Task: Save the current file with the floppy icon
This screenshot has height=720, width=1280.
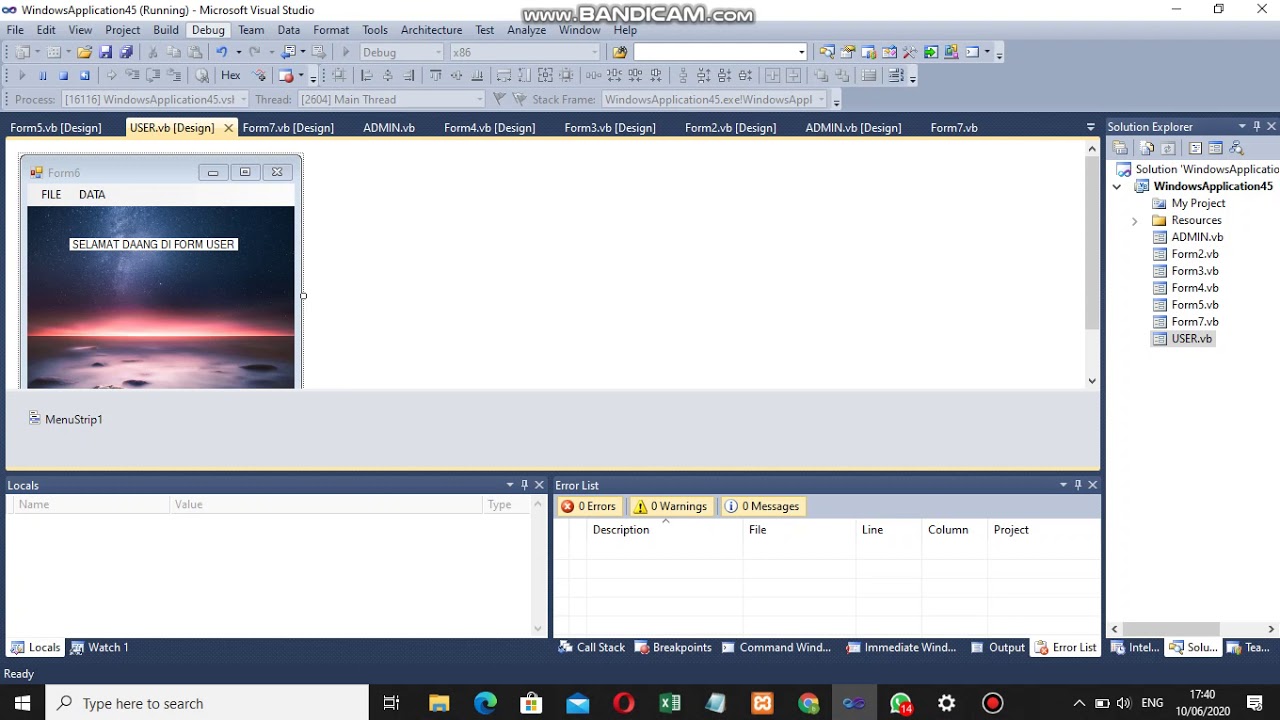Action: 105,52
